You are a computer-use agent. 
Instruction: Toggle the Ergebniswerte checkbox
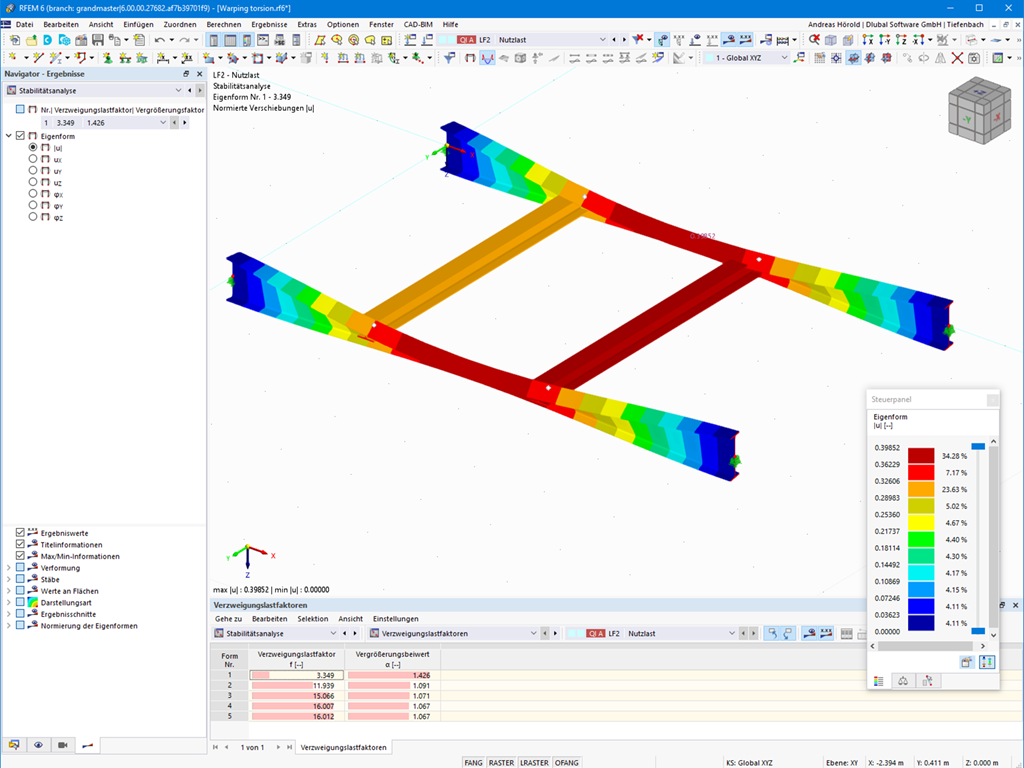tap(20, 533)
